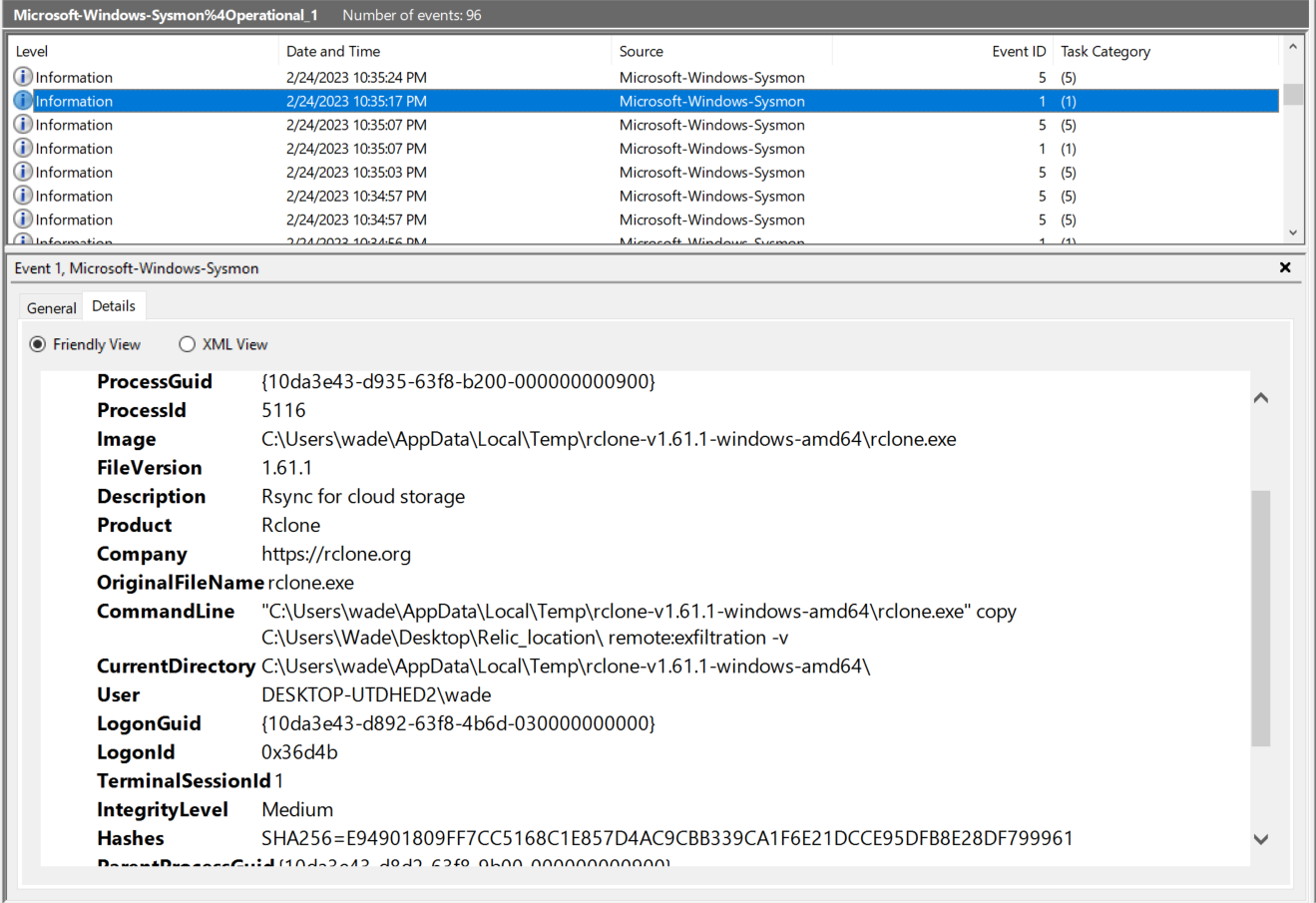Click the Details tab
1316x903 pixels.
point(114,305)
